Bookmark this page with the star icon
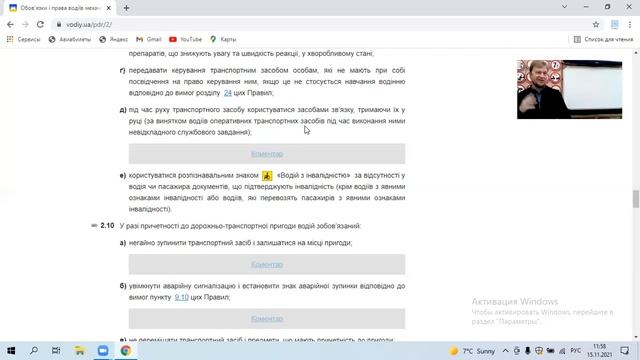 [596, 24]
